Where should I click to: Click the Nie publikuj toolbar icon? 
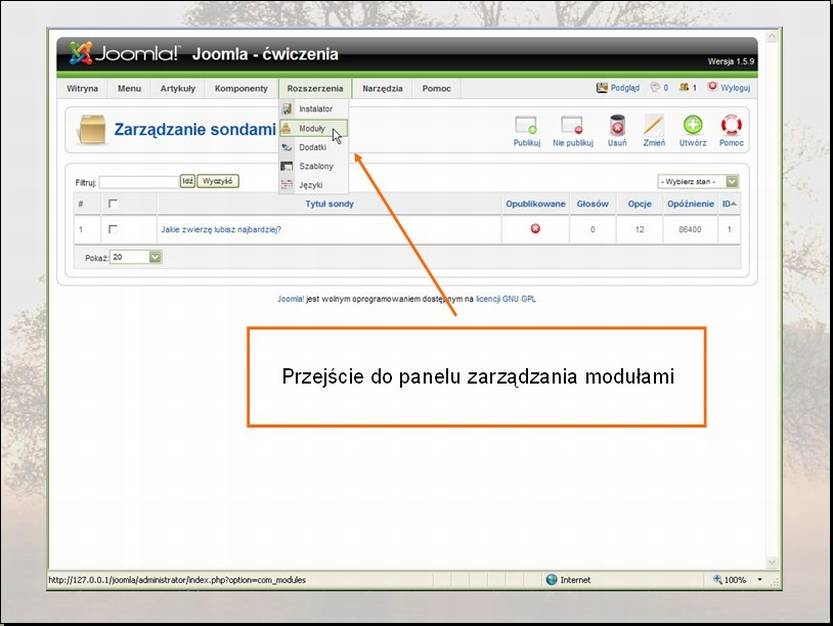tap(572, 125)
